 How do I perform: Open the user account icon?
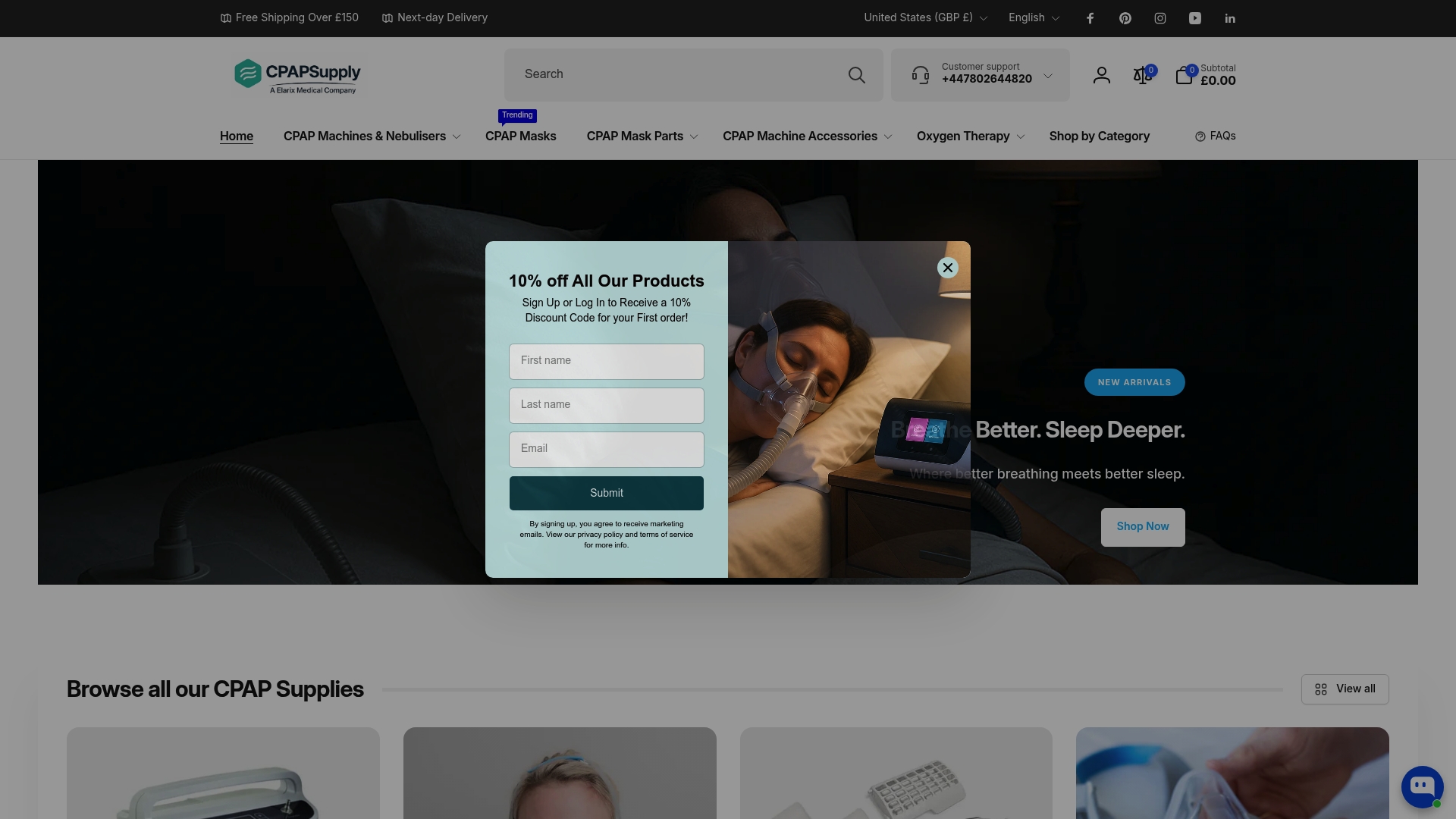pos(1101,75)
